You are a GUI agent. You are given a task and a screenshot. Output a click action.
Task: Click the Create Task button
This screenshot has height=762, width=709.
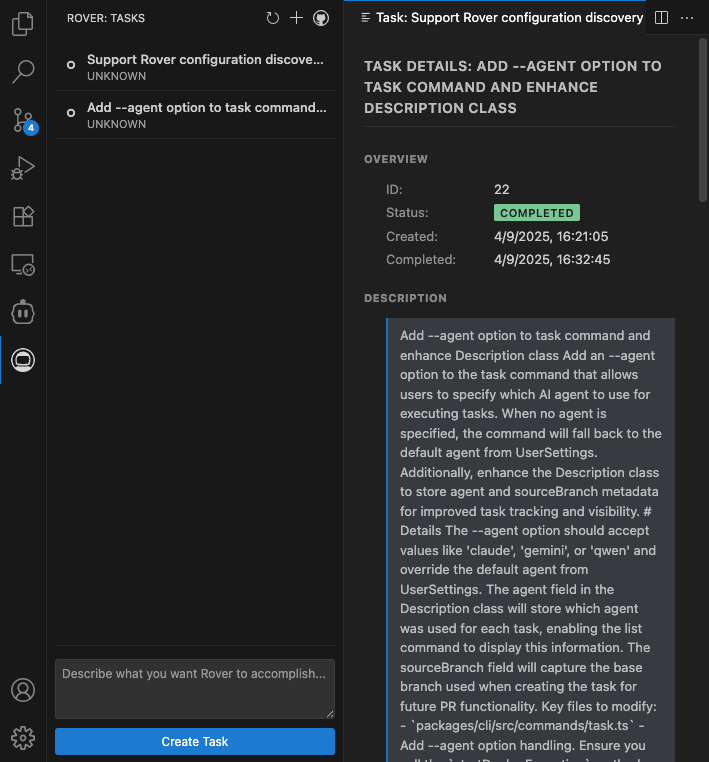(195, 741)
